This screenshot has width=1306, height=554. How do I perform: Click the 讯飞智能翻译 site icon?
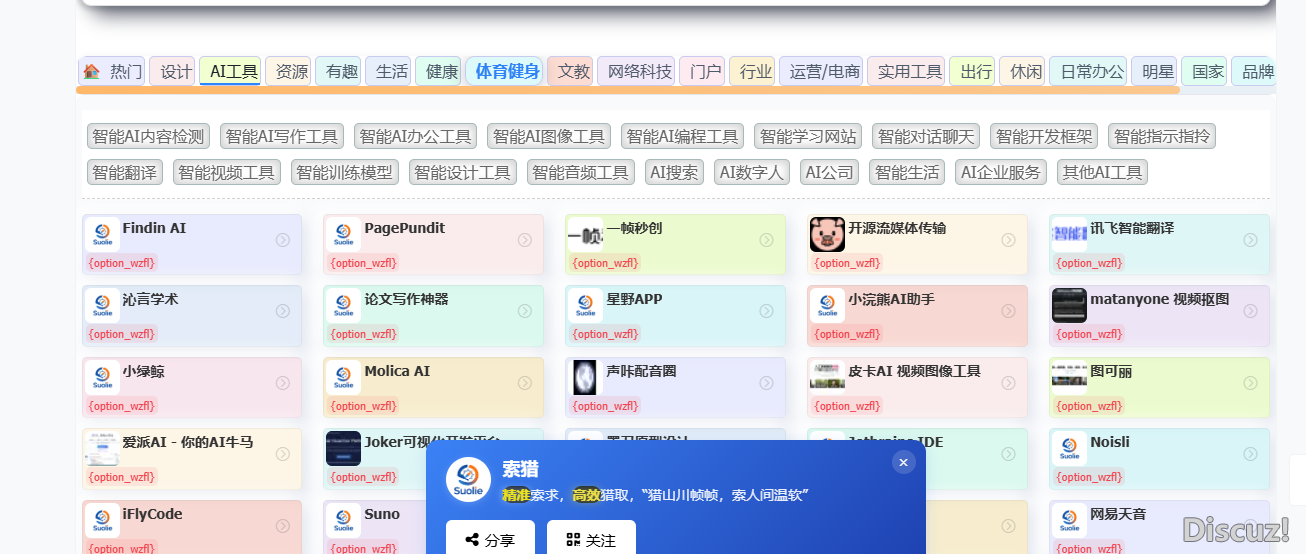[x=1069, y=235]
